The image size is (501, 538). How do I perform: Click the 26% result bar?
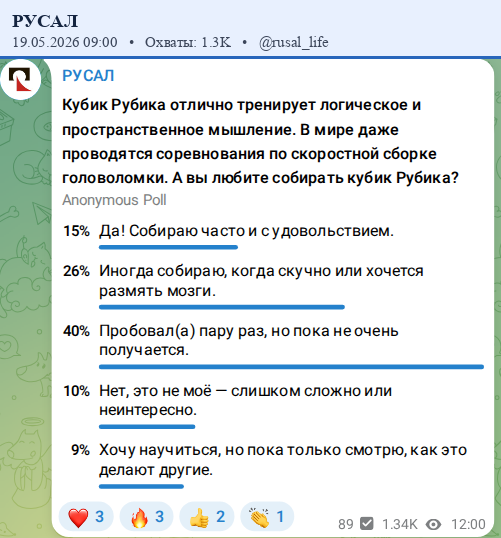click(x=222, y=307)
